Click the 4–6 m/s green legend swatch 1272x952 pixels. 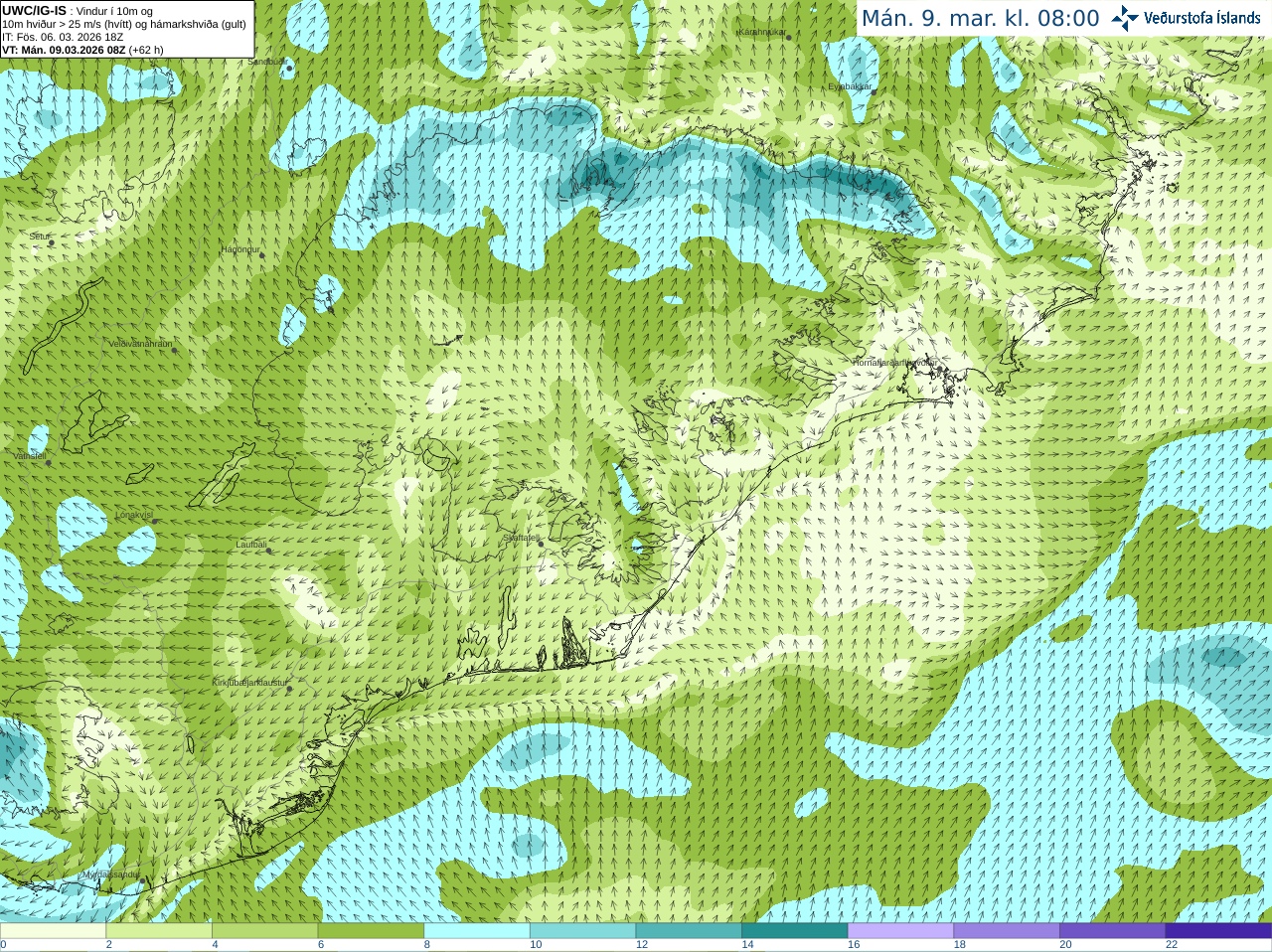pos(264,931)
